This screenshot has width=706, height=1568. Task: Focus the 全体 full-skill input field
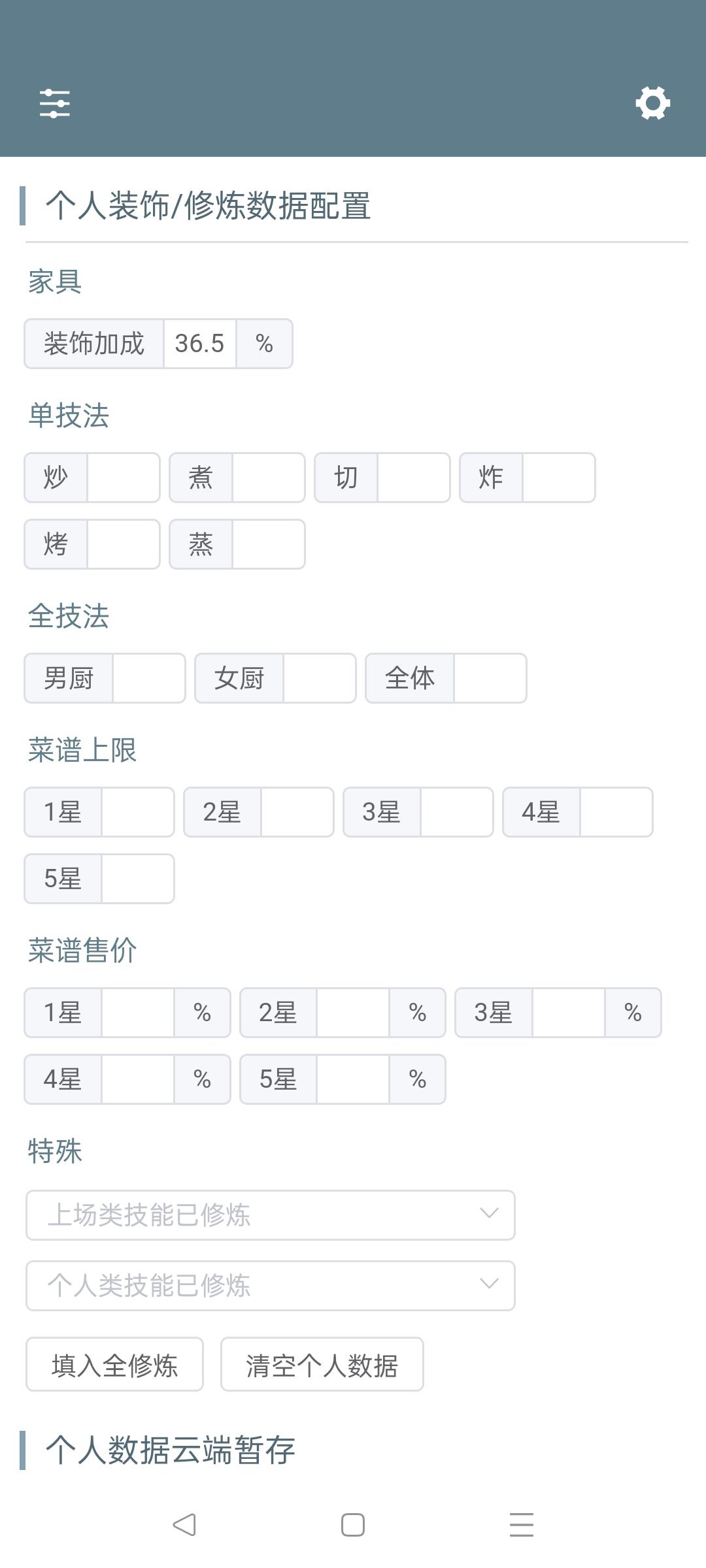pos(490,678)
